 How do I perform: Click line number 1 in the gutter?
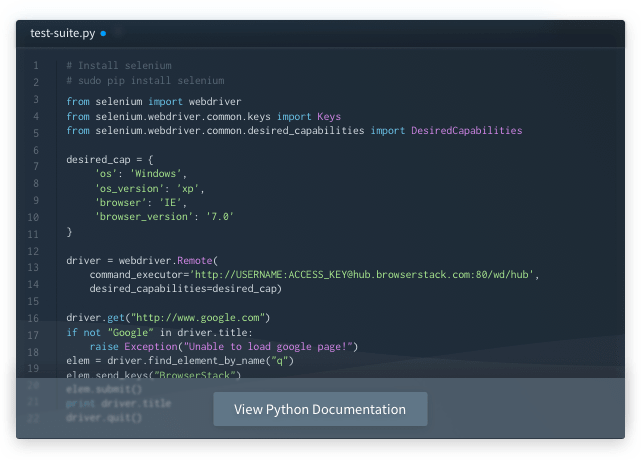(35, 66)
